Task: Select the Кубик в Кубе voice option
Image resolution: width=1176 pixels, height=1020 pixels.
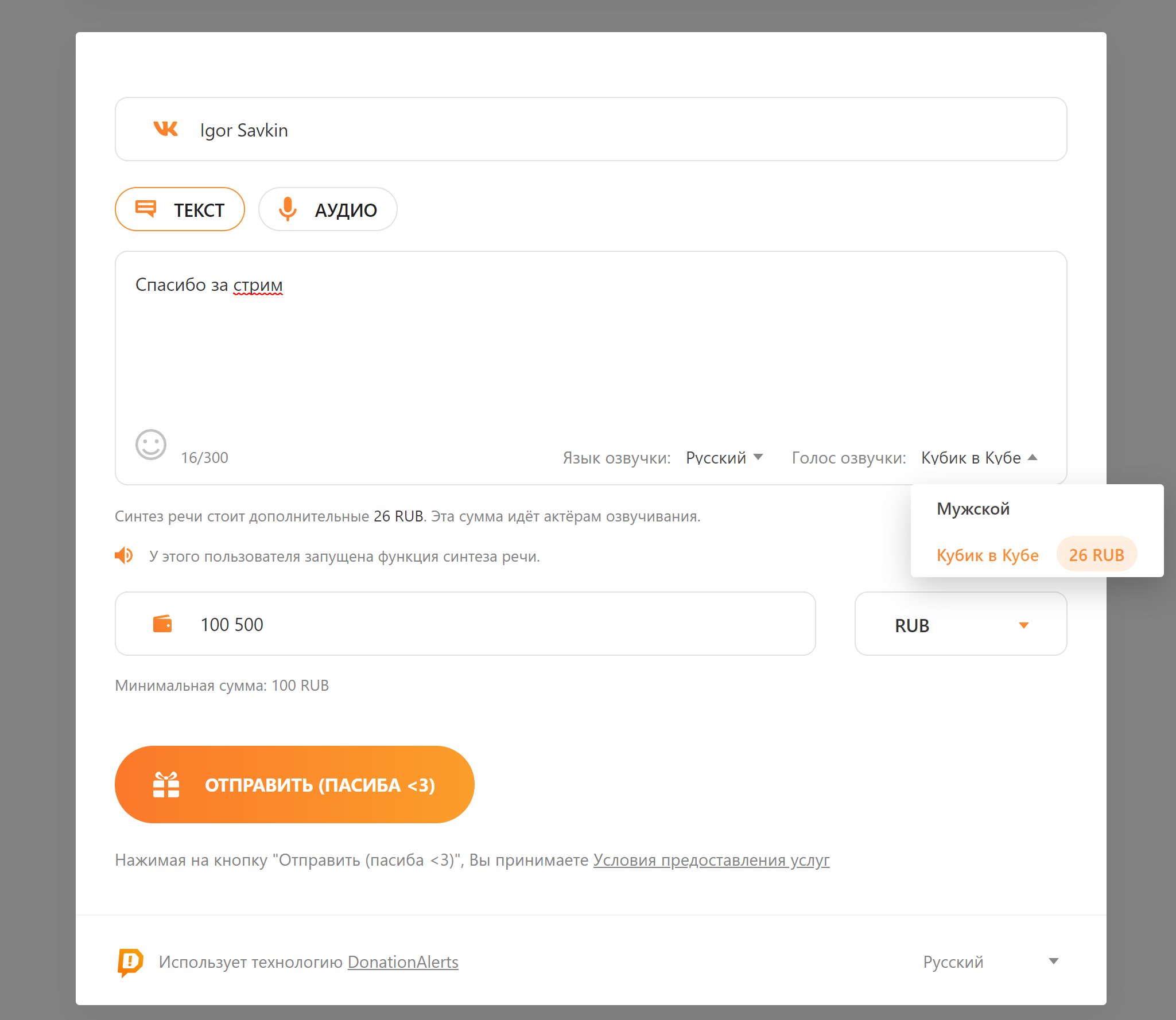Action: click(x=987, y=555)
